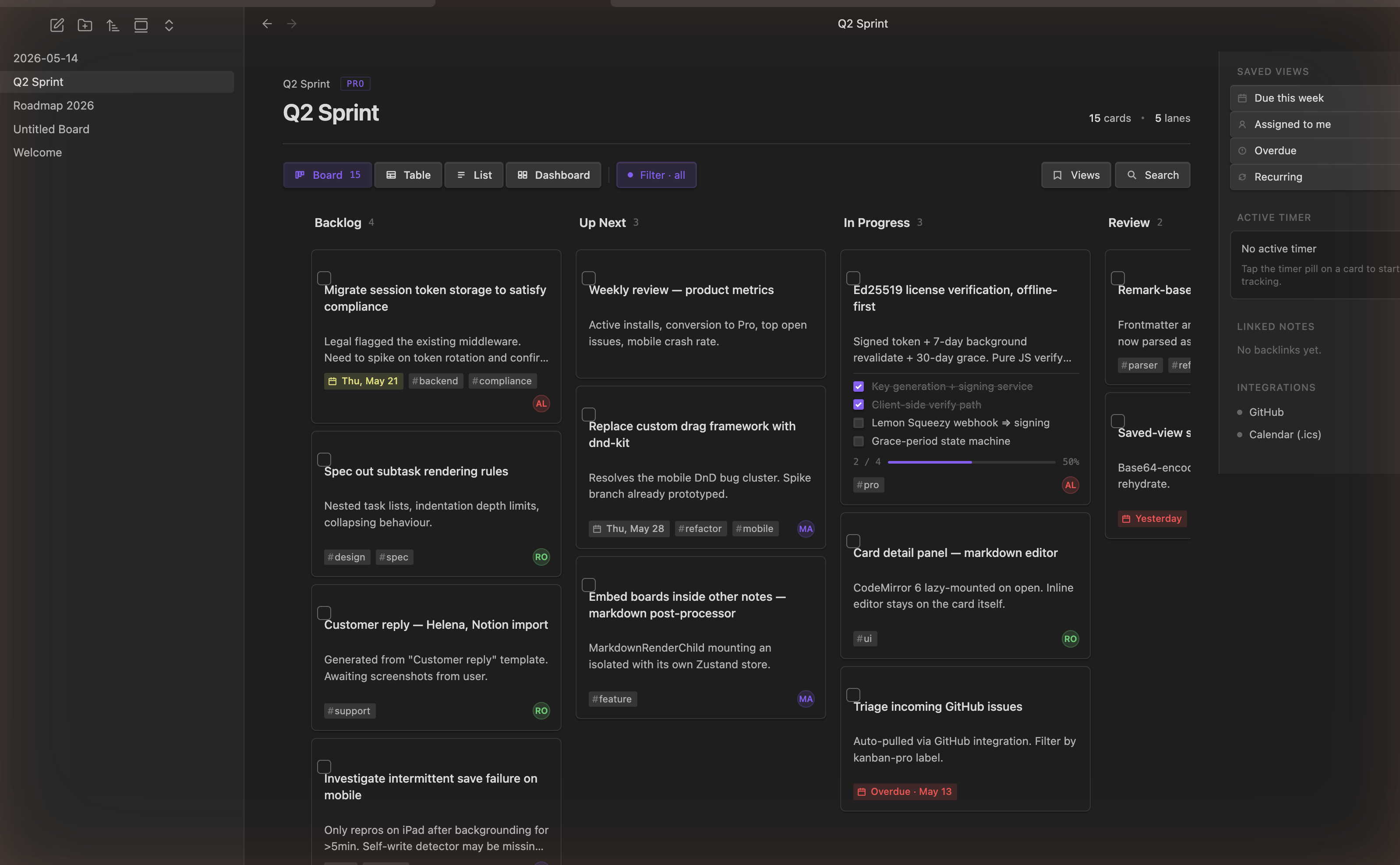
Task: Select the Overdue saved view
Action: (1315, 150)
